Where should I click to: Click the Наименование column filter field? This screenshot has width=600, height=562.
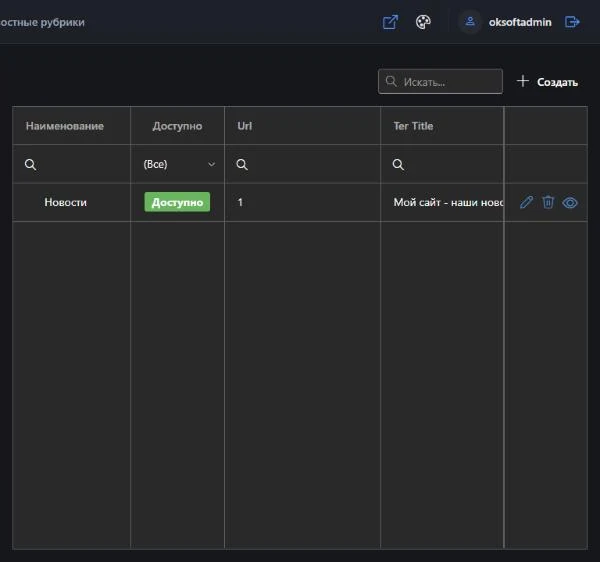[x=72, y=165]
